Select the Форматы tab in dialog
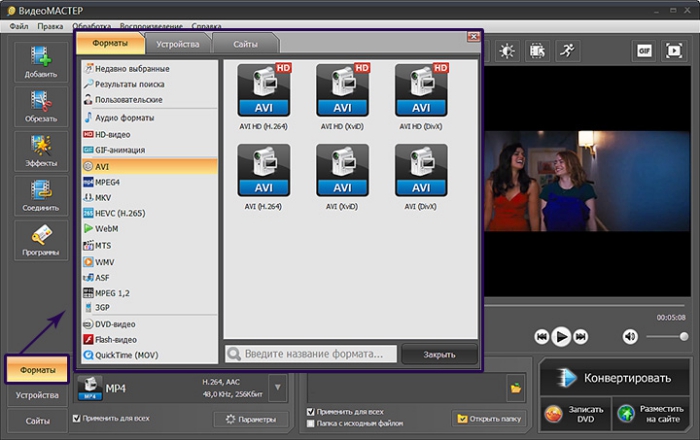 [110, 43]
